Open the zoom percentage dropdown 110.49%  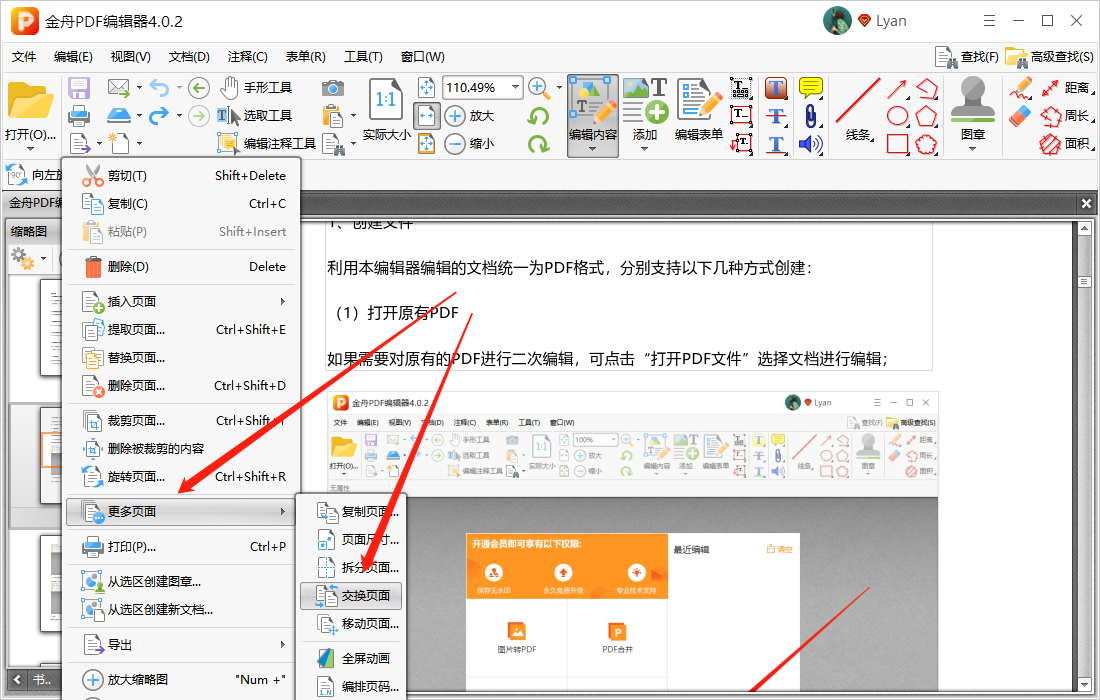click(x=516, y=87)
